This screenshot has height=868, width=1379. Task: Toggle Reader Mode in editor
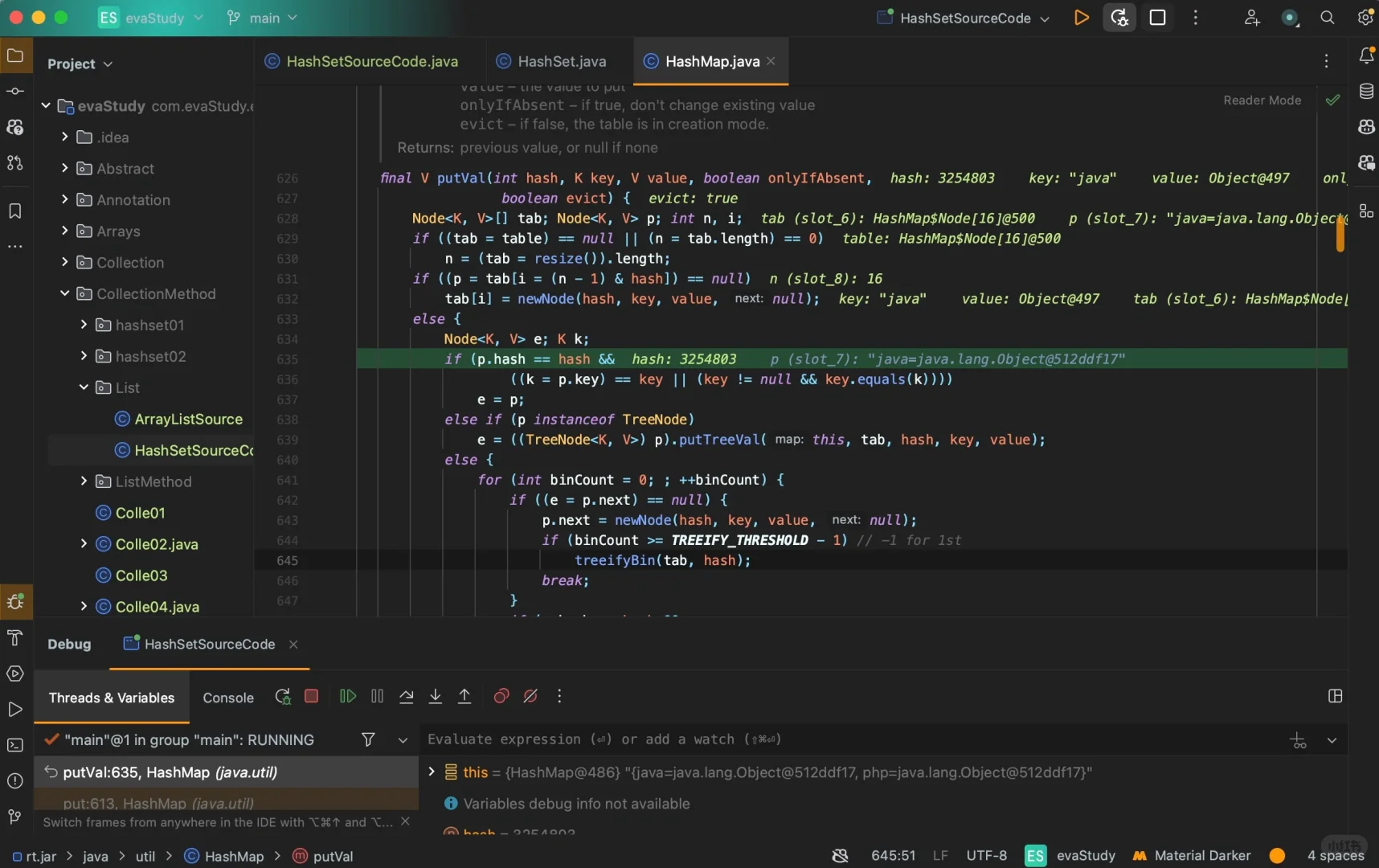point(1262,100)
